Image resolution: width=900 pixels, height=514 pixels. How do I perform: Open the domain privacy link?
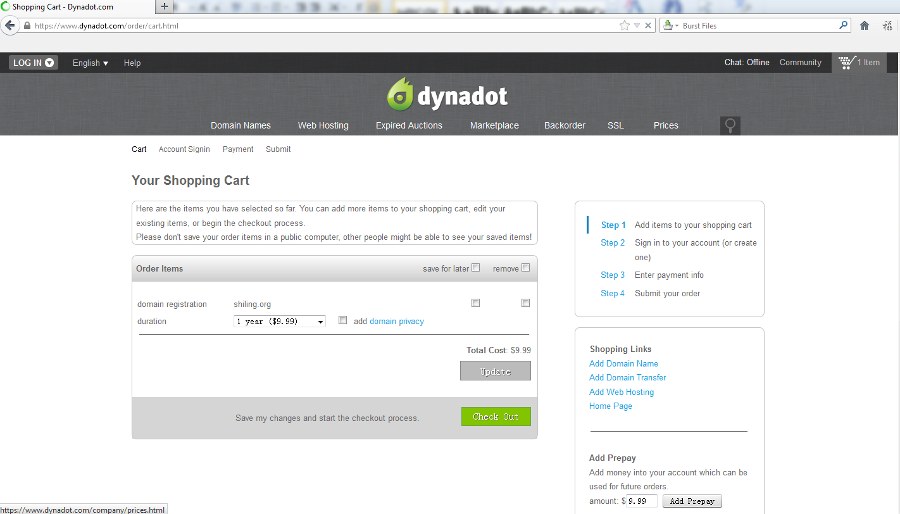[397, 321]
